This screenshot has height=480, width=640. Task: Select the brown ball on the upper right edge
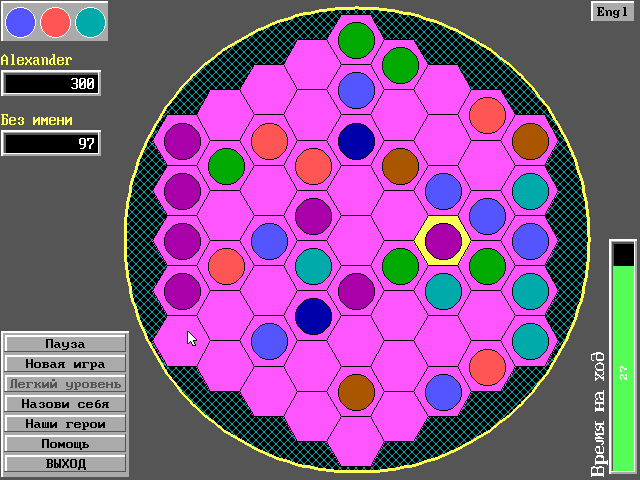pos(530,141)
